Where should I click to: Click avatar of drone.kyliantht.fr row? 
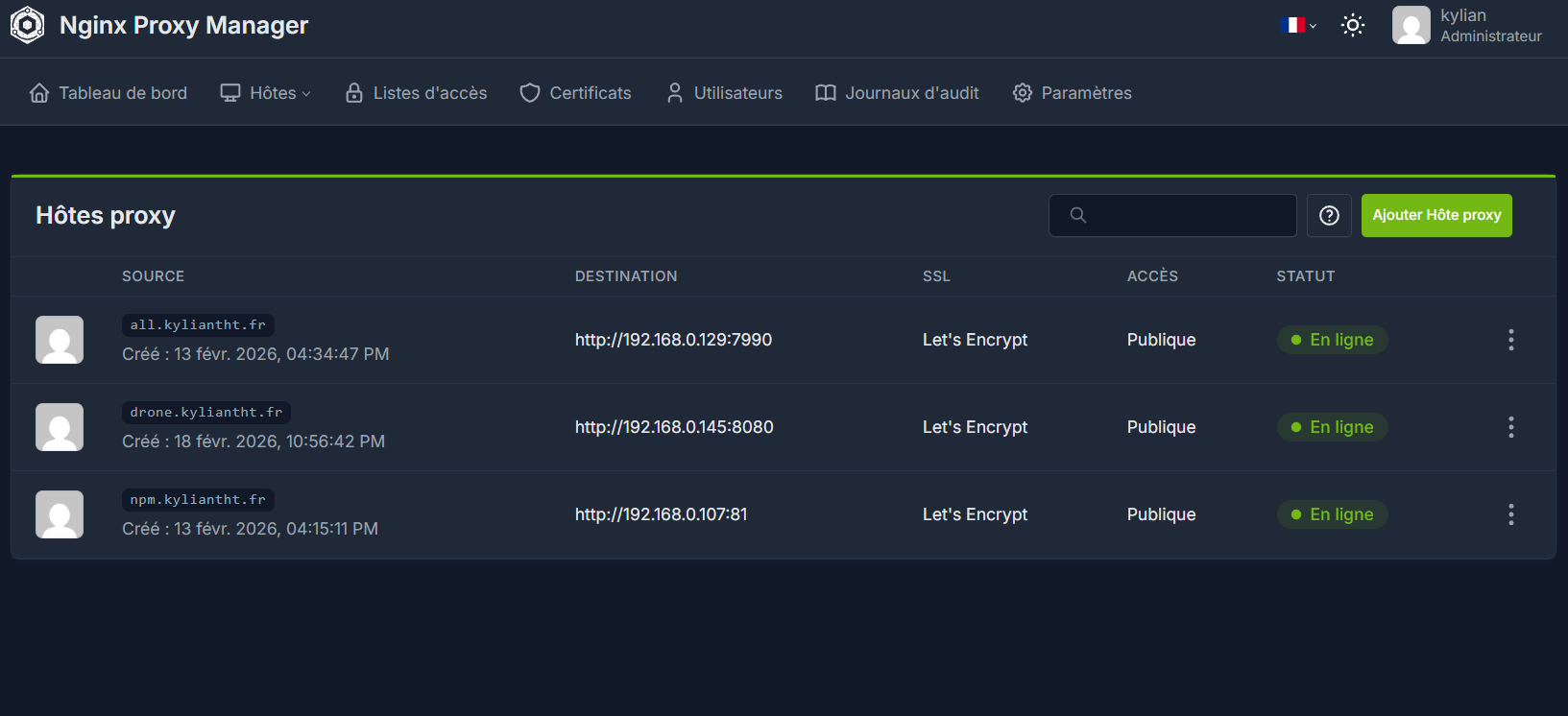pyautogui.click(x=60, y=427)
